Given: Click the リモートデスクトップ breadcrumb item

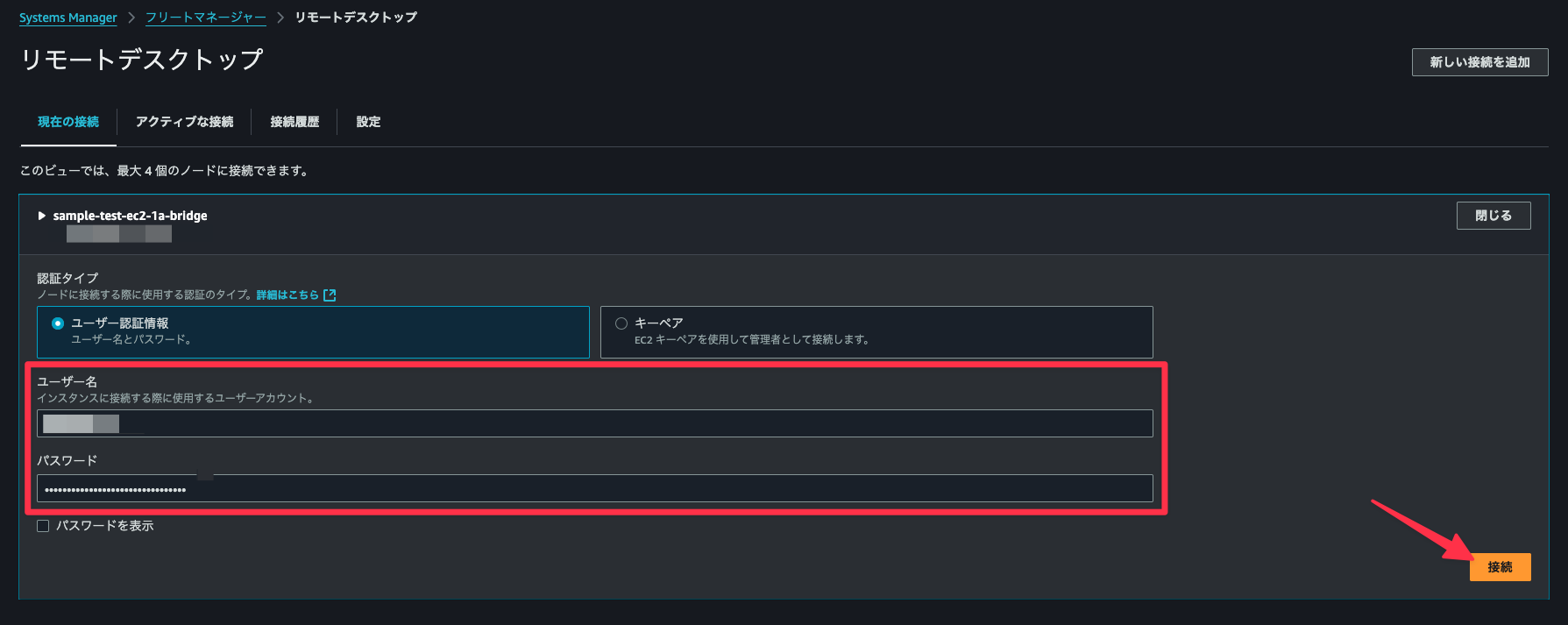Looking at the screenshot, I should tap(356, 18).
